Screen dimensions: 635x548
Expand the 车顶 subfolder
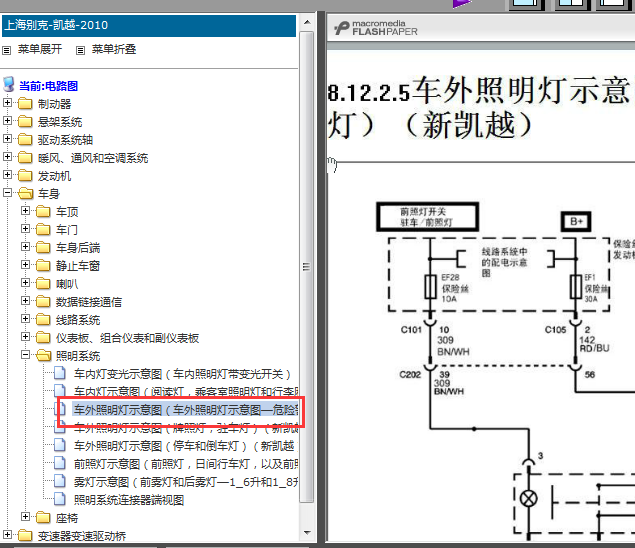point(25,211)
